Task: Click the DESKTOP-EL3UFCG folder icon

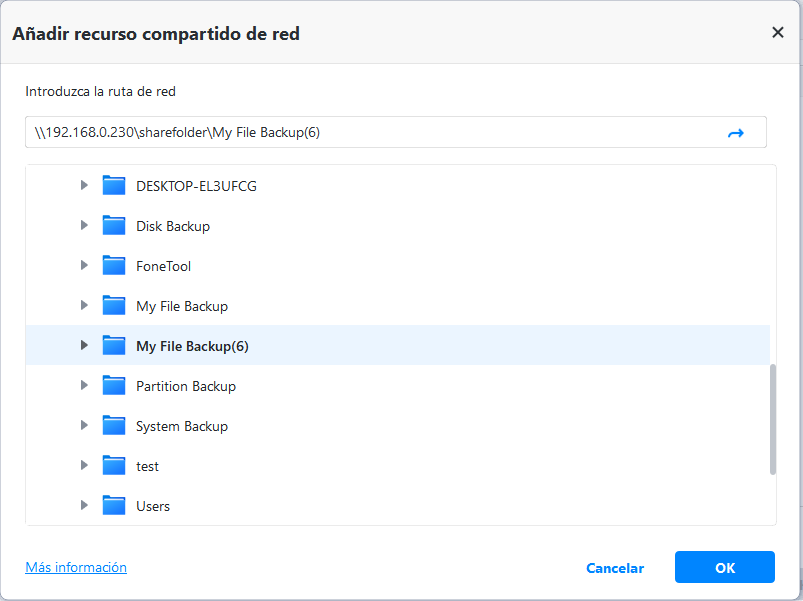Action: (x=114, y=186)
